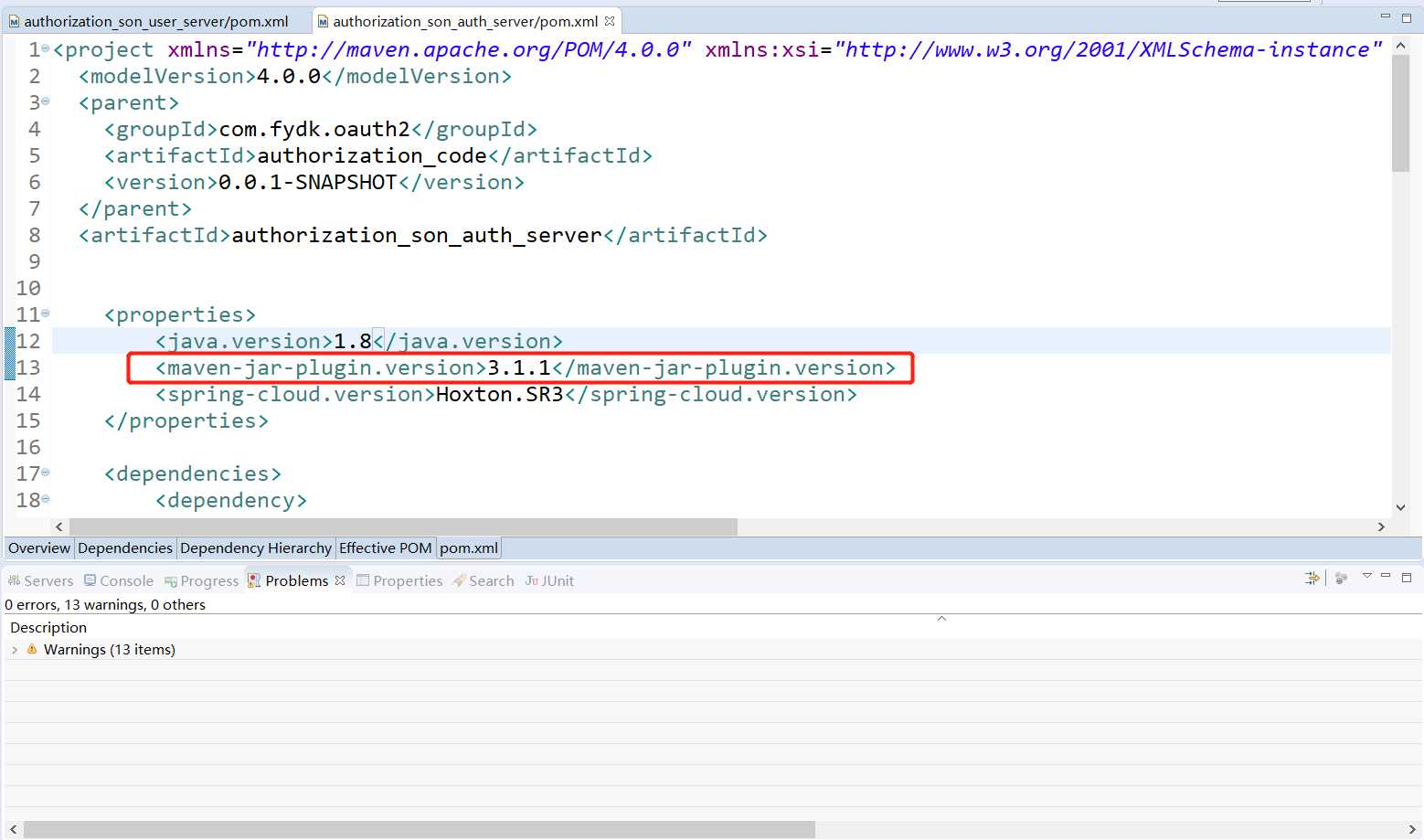1424x840 pixels.
Task: Collapse the project element at line 1
Action: (46, 48)
